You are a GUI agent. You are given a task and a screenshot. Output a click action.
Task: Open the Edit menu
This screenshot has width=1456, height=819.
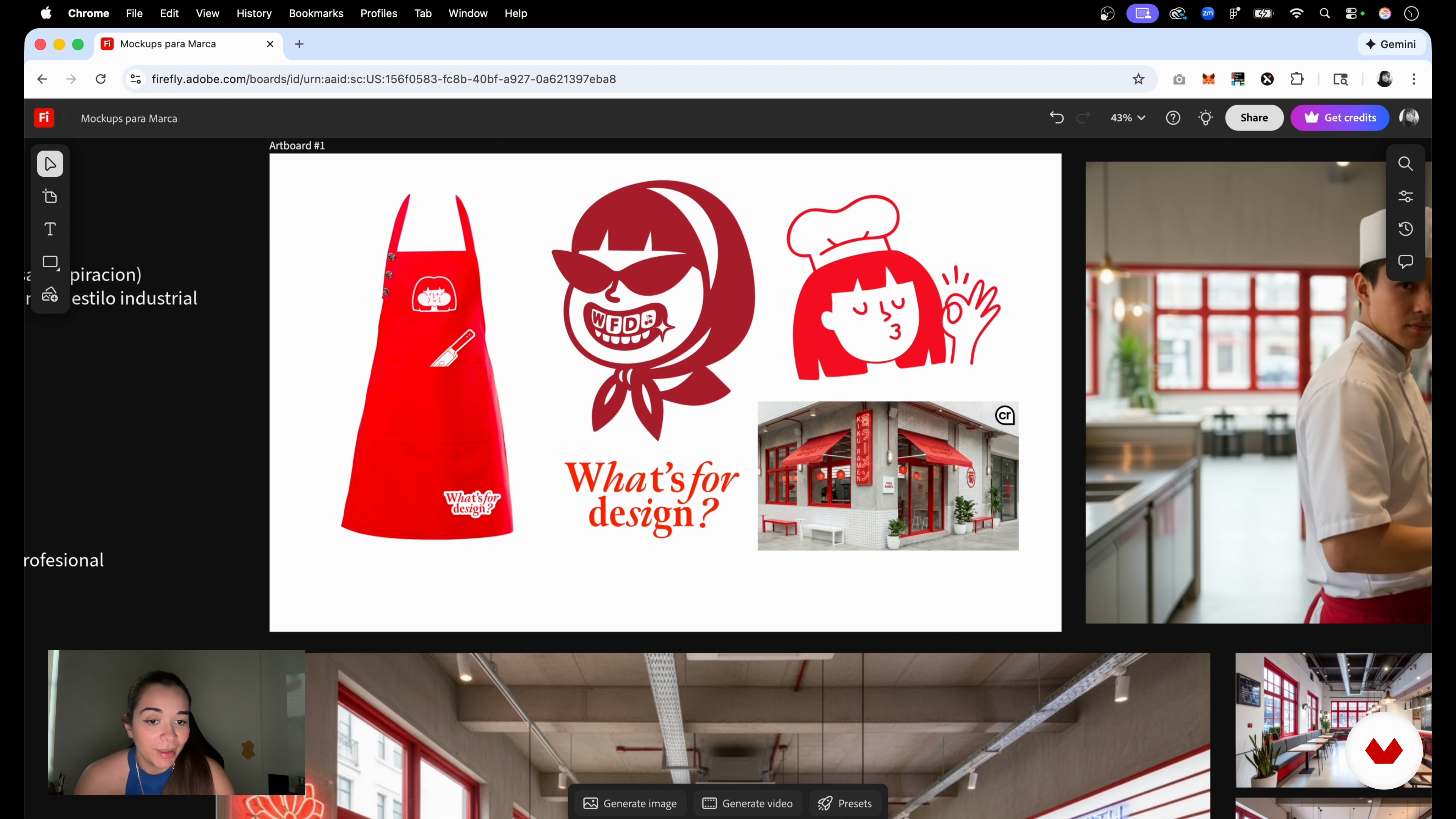[169, 14]
